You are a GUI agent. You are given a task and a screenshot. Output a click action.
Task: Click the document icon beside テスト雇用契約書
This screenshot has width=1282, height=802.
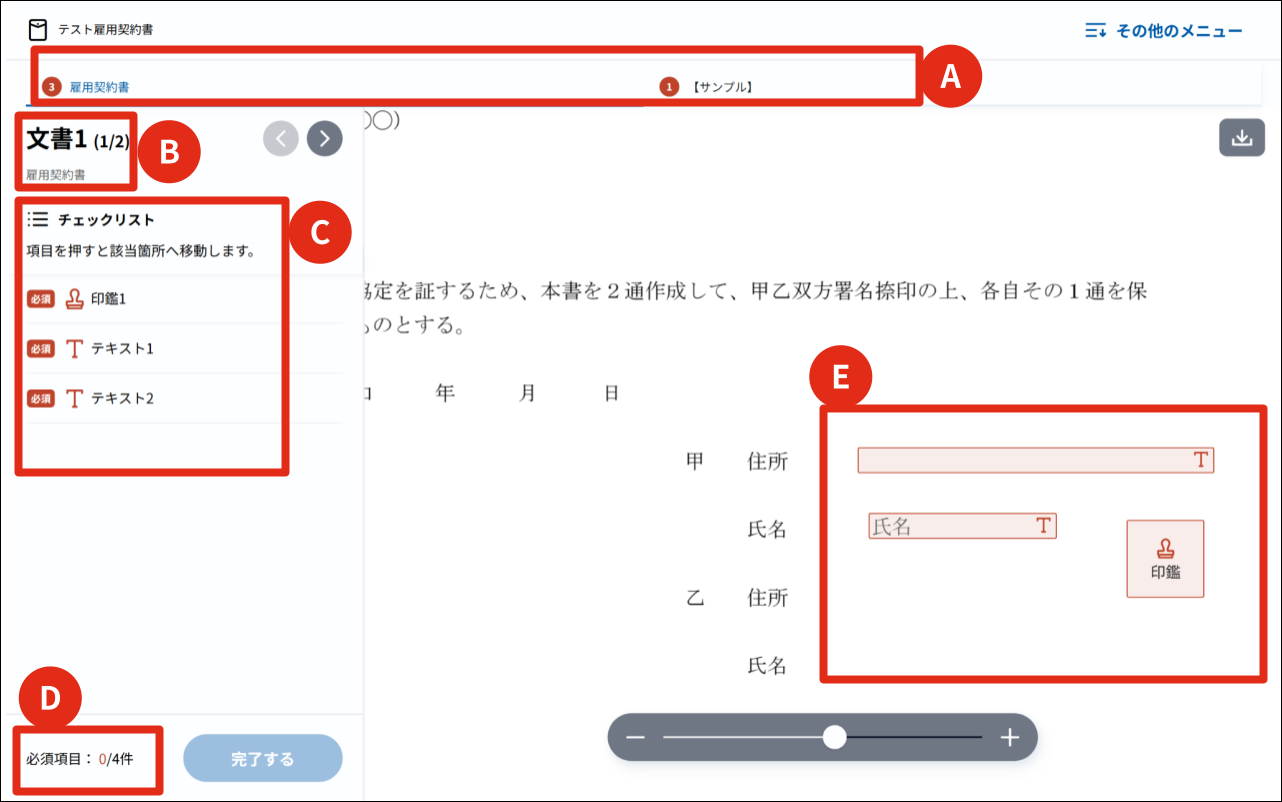[x=38, y=30]
